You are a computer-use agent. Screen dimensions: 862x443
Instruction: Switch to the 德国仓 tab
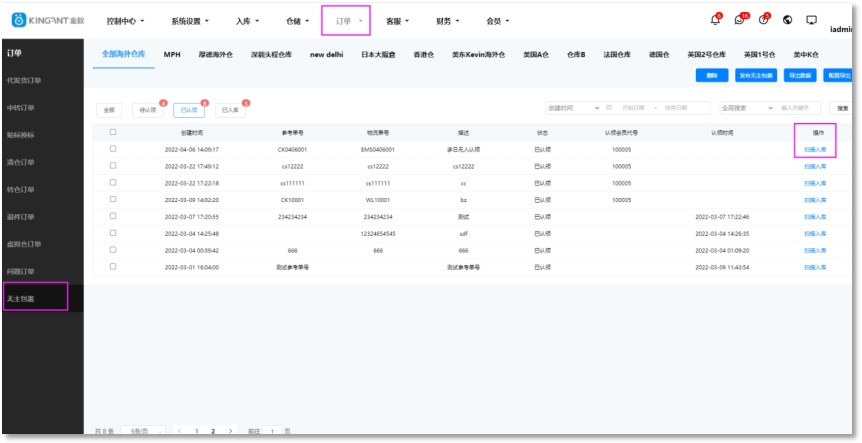coord(659,54)
